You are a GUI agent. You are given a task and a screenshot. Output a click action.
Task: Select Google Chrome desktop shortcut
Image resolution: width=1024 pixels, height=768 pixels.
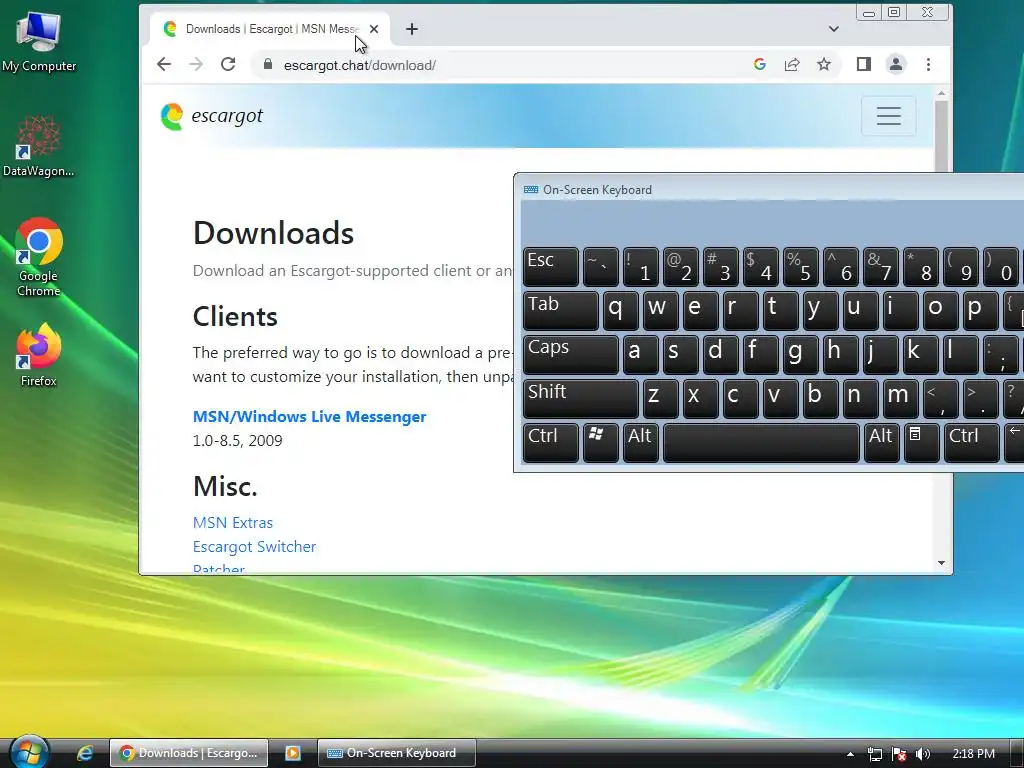[39, 257]
